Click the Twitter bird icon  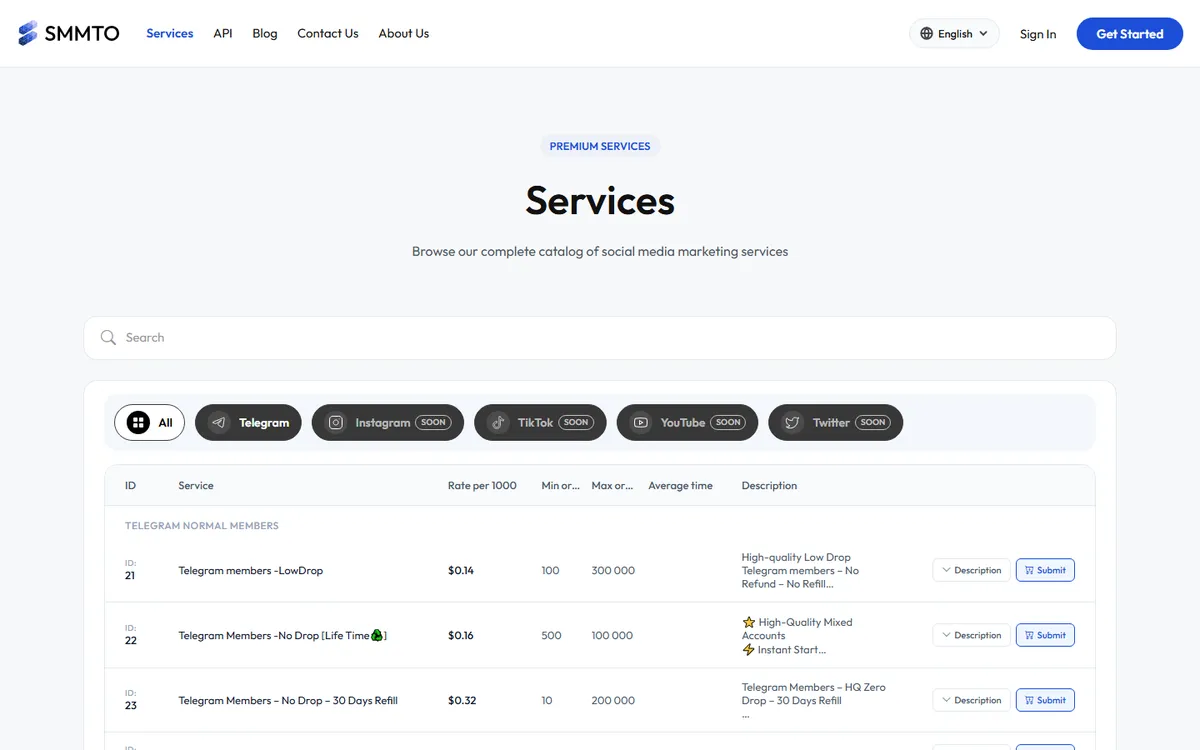click(792, 422)
